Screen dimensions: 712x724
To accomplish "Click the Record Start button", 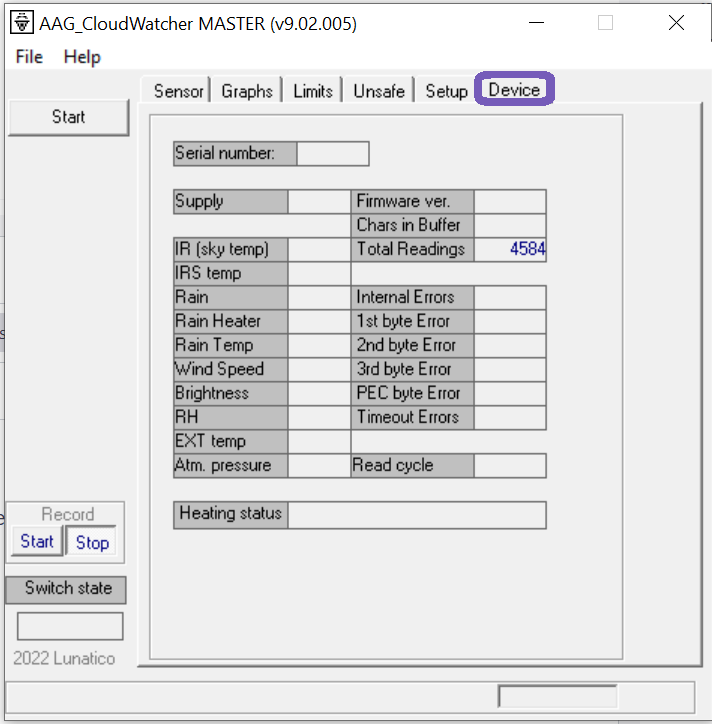I will click(37, 541).
